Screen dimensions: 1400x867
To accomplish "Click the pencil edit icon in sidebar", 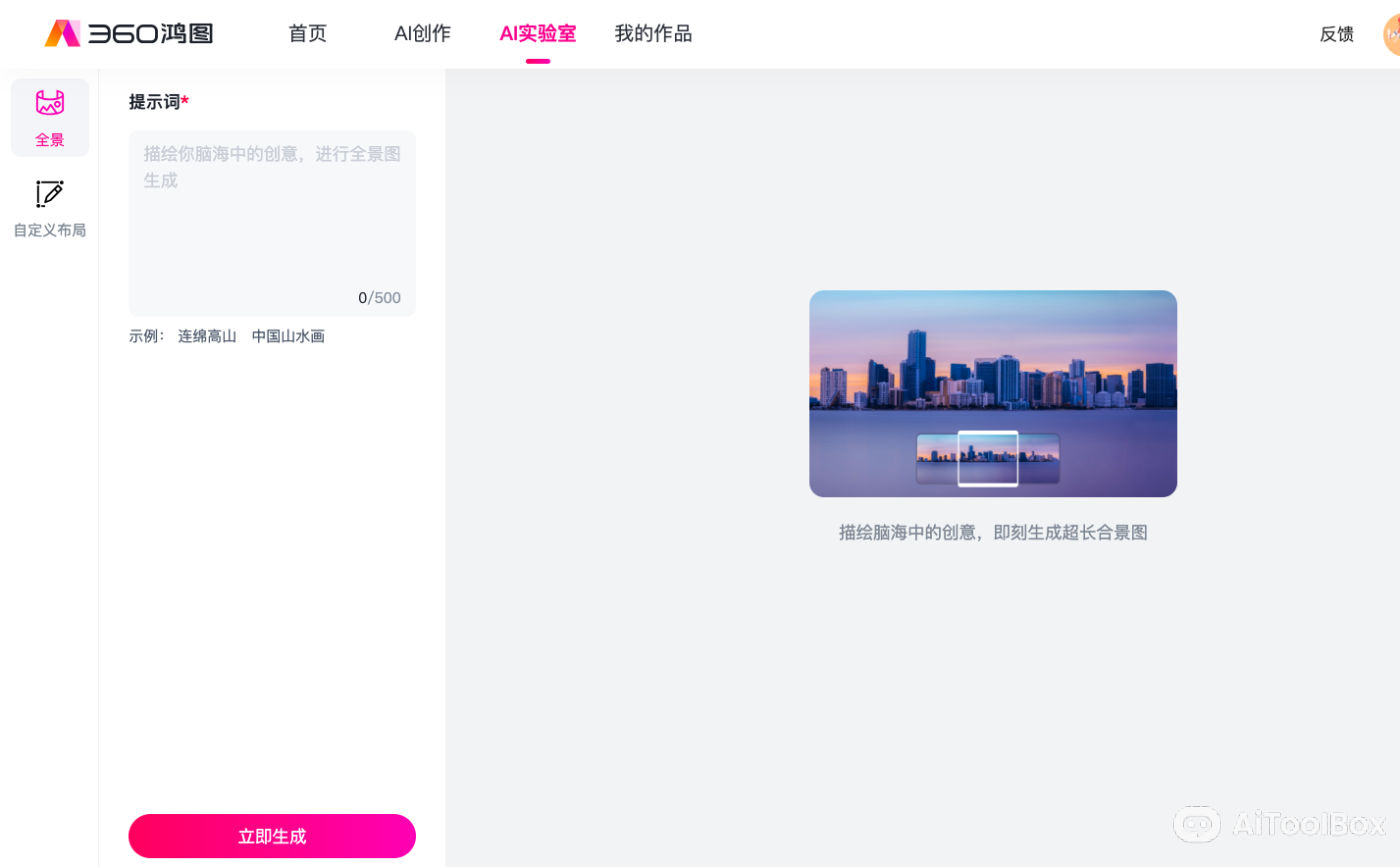I will coord(49,194).
